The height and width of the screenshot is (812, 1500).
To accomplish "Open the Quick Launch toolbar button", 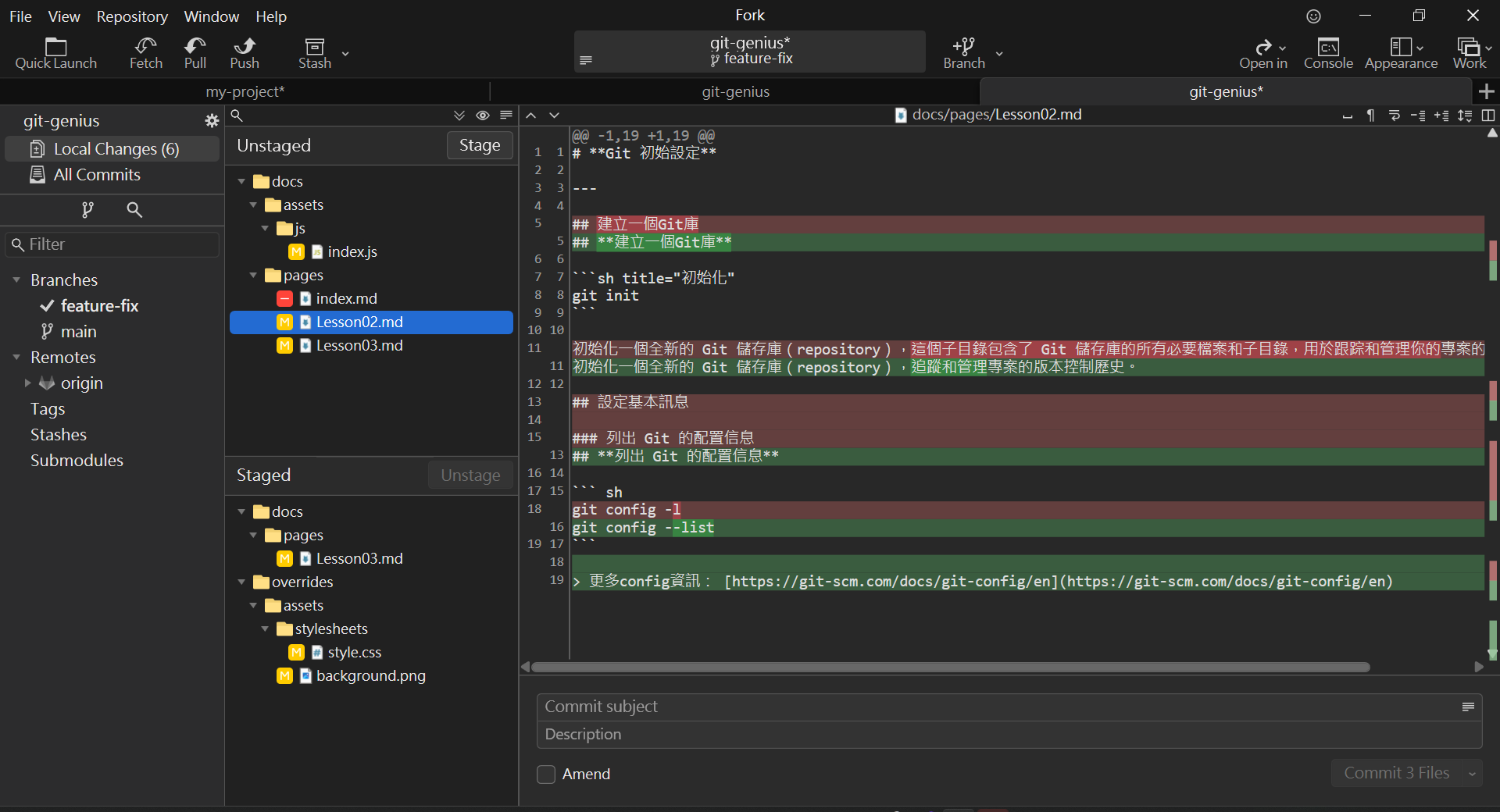I will pos(55,53).
